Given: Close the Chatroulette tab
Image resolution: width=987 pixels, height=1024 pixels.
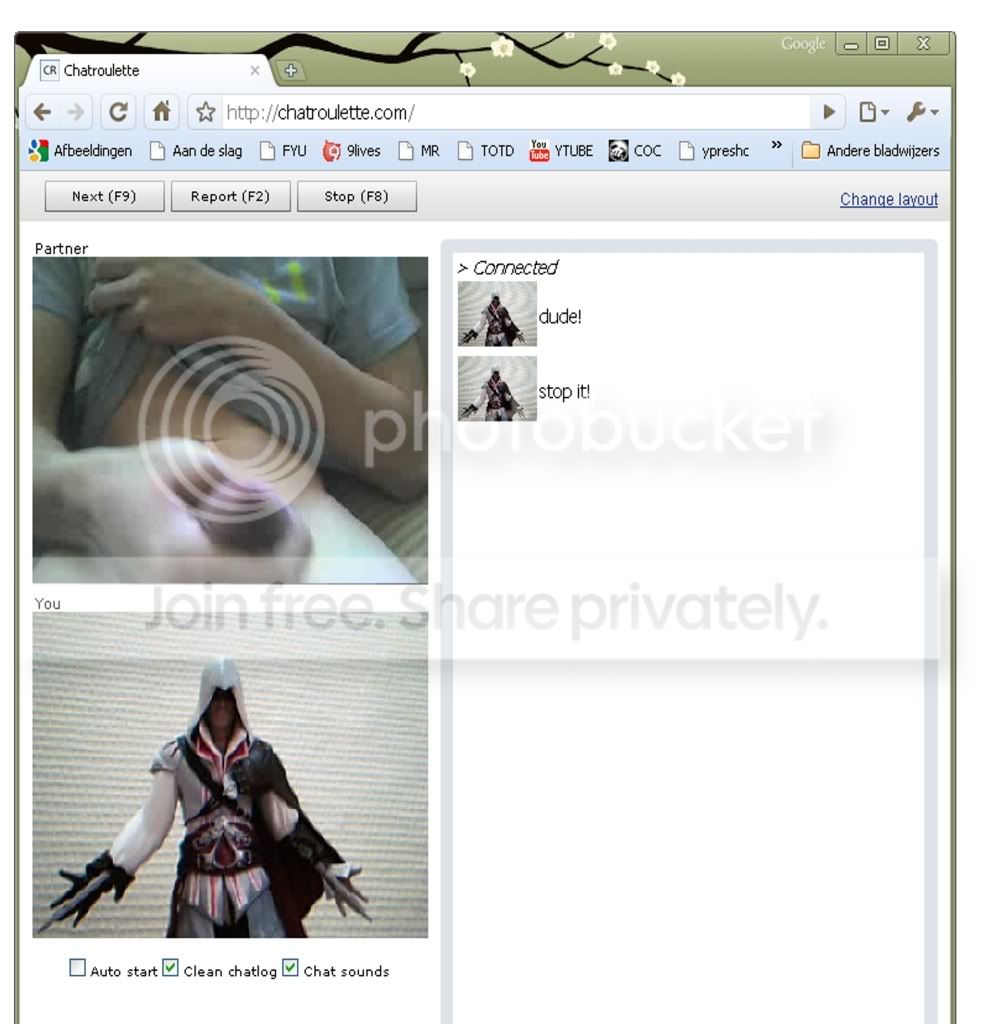Looking at the screenshot, I should coord(255,71).
